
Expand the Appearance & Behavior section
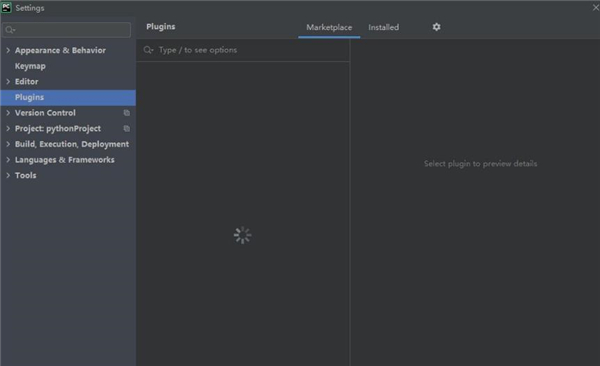[8, 50]
